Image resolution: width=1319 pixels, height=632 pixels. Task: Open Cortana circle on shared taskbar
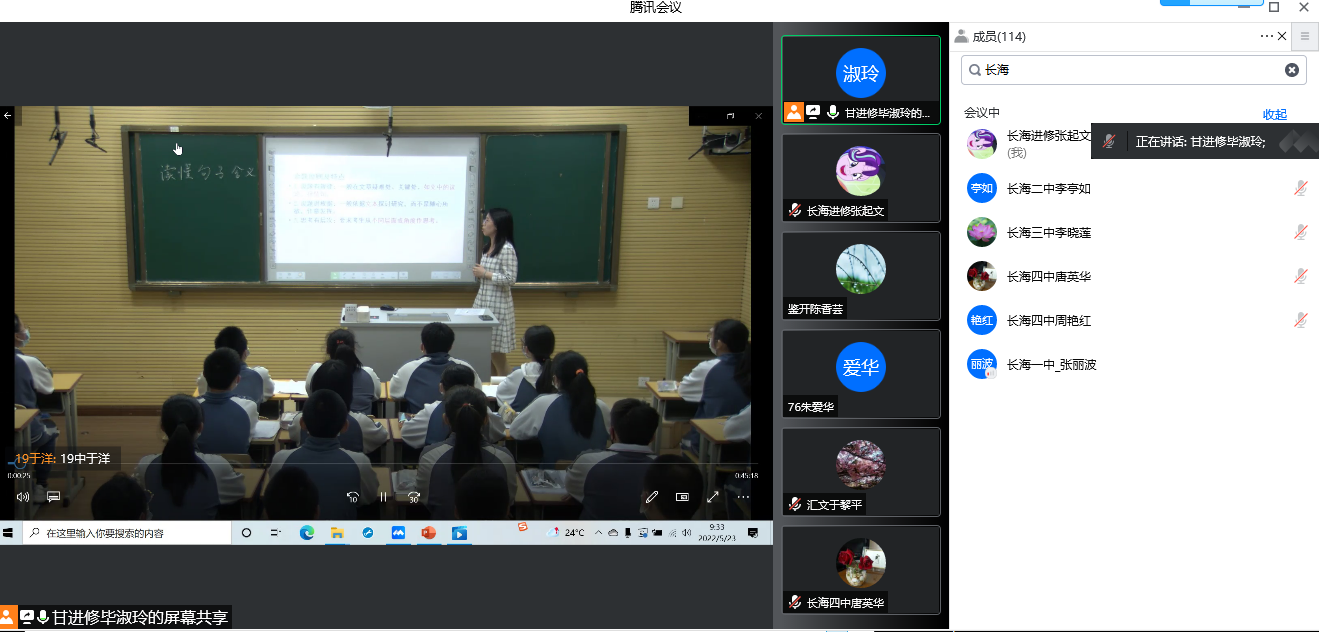(247, 533)
